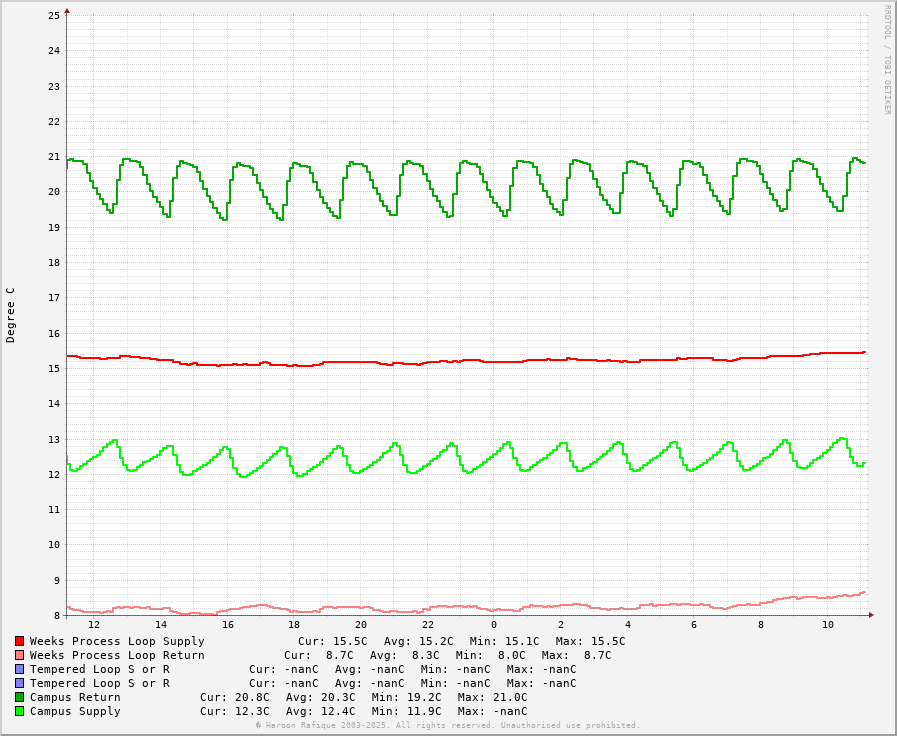897x736 pixels.
Task: Click the 'Degree C' vertical axis title
Action: [11, 315]
